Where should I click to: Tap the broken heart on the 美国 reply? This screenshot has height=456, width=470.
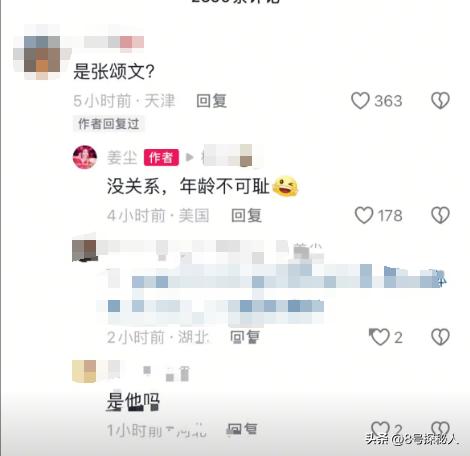440,215
